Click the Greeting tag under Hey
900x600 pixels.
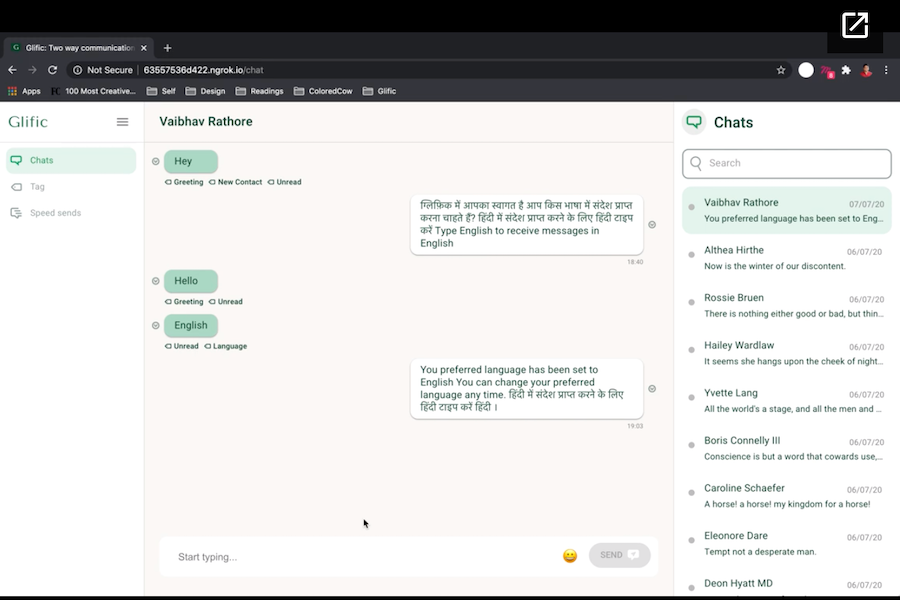[184, 182]
